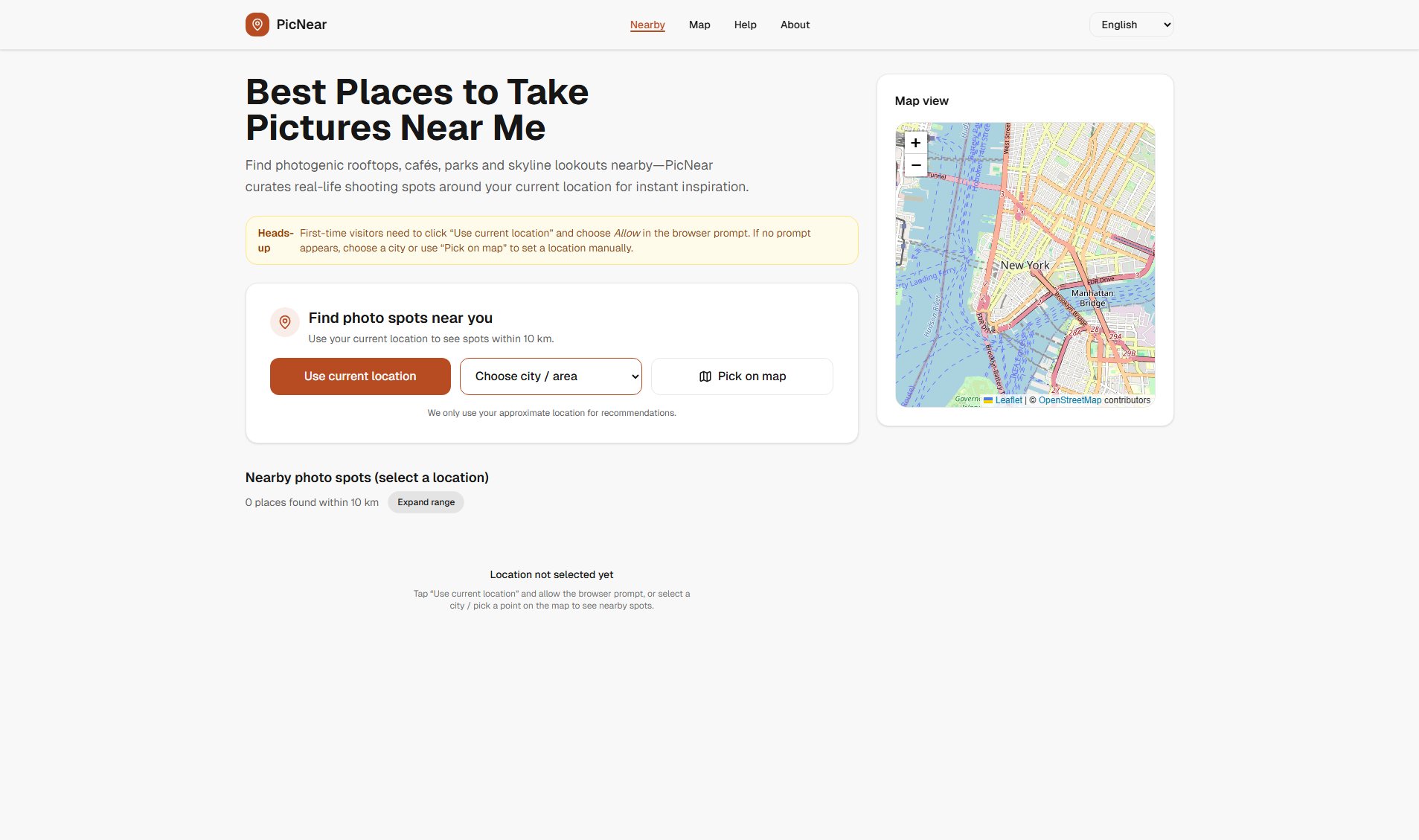
Task: Select the map pin icon beside 'Find photo spots'
Action: (x=285, y=322)
